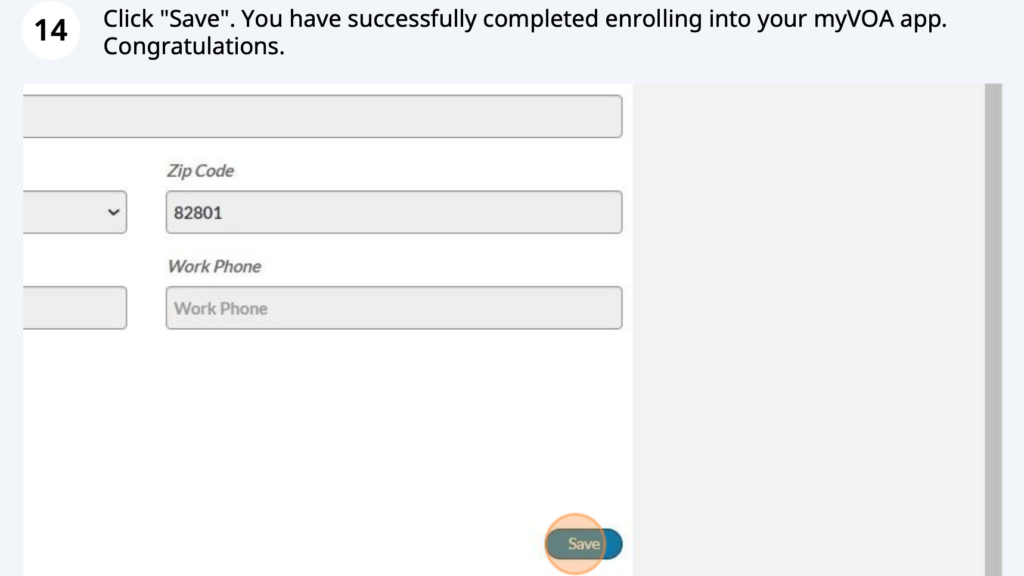The image size is (1024, 576).
Task: Focus the Zip Code input field
Action: click(x=394, y=212)
